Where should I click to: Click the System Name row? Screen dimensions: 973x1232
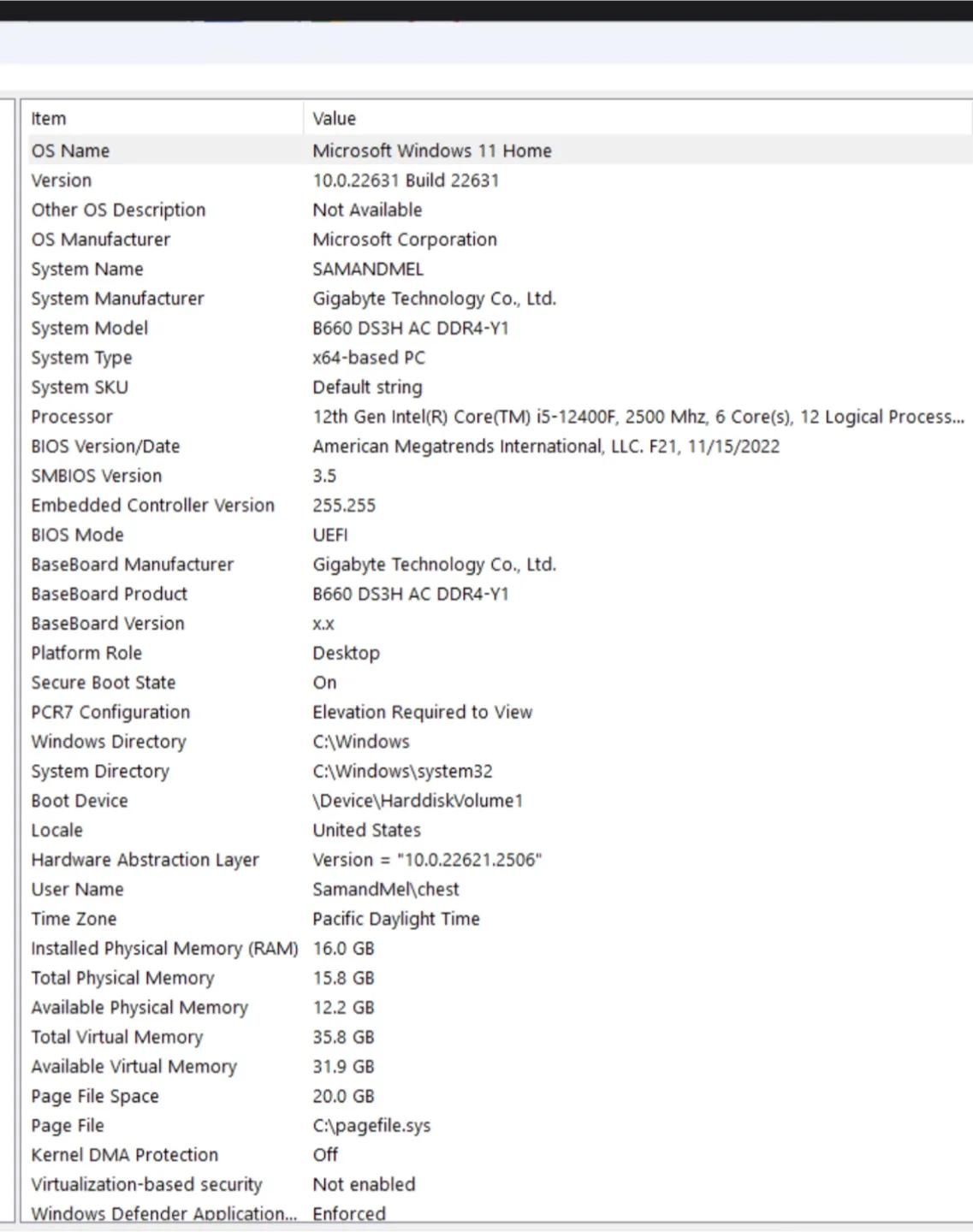click(x=87, y=269)
